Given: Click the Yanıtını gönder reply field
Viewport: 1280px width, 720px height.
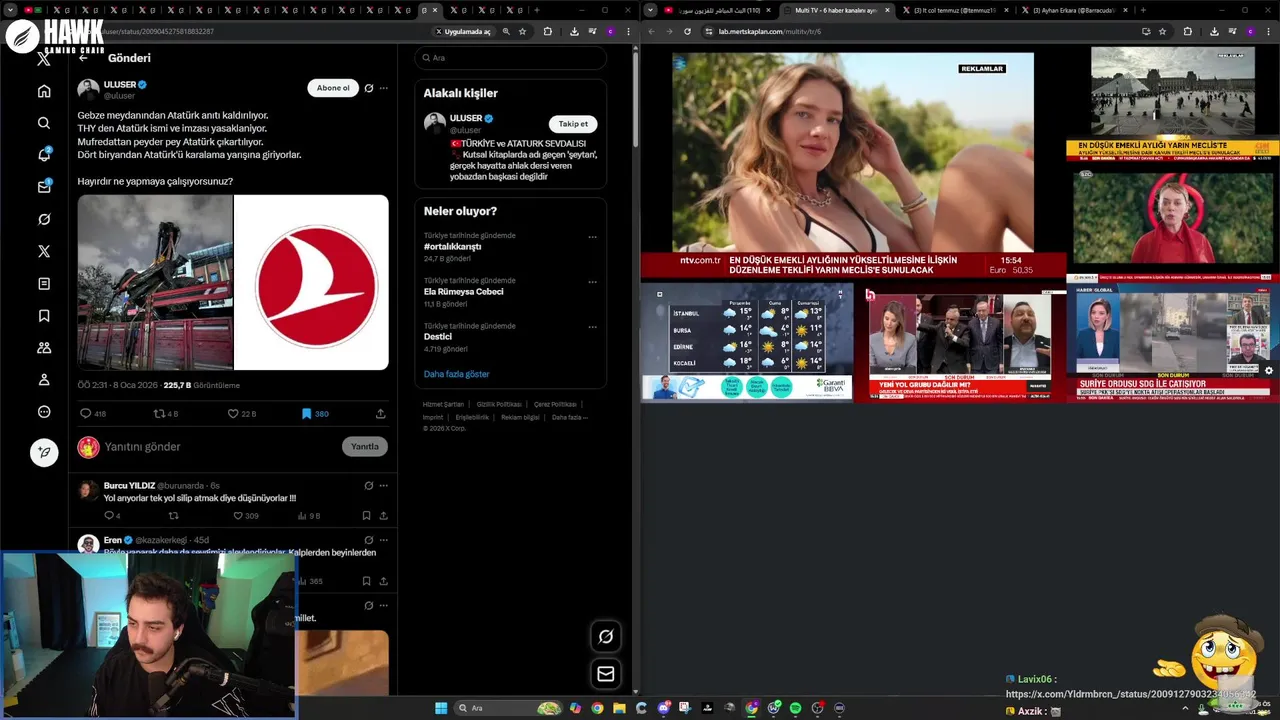Looking at the screenshot, I should point(142,447).
